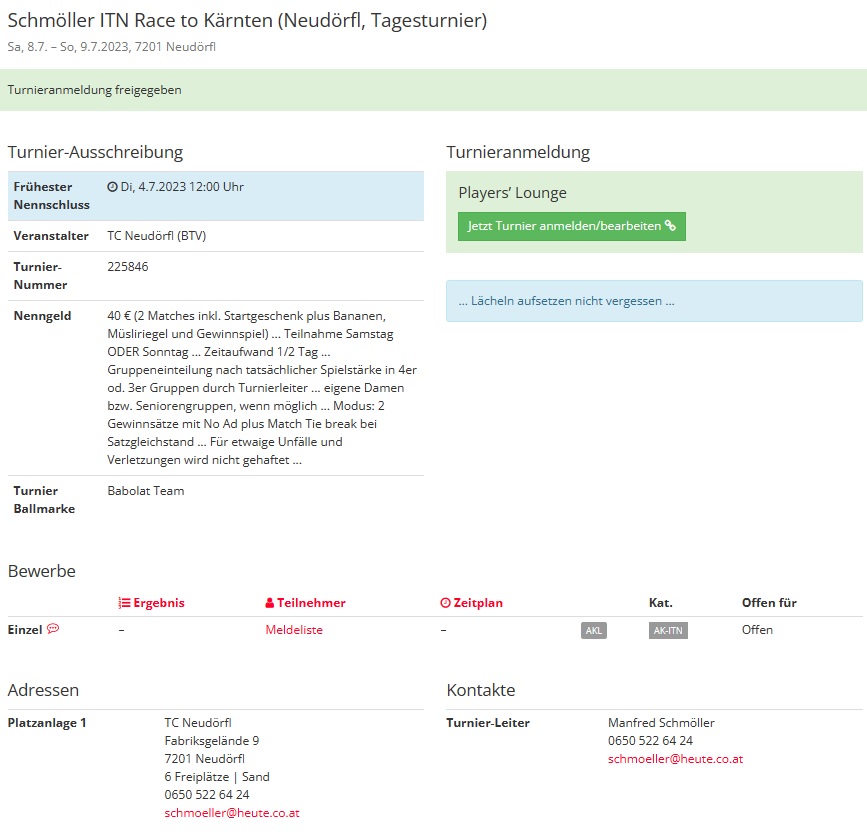Click the tournament number 225846
Image resolution: width=867 pixels, height=832 pixels.
(x=128, y=266)
